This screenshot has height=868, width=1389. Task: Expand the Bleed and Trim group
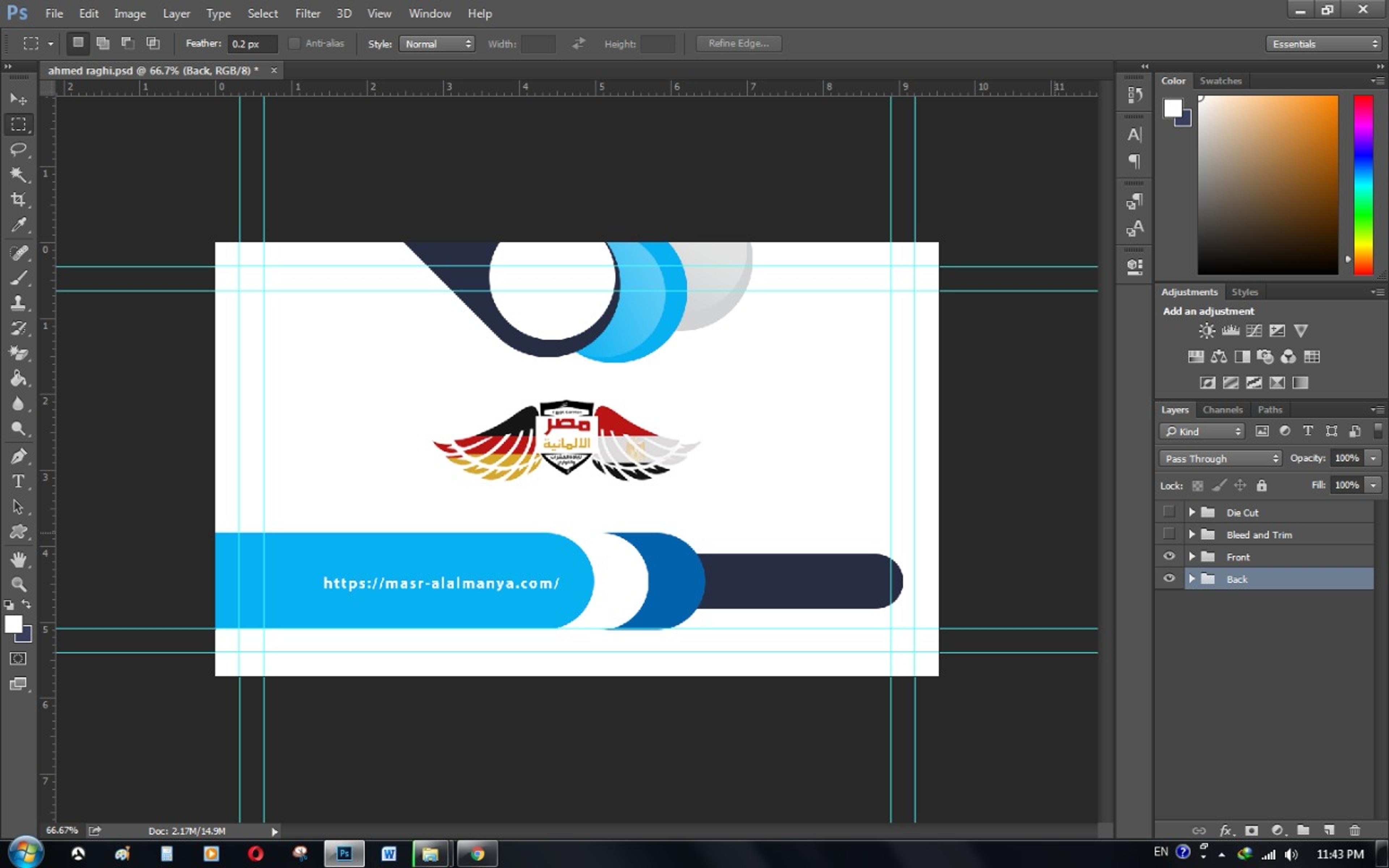pyautogui.click(x=1192, y=534)
